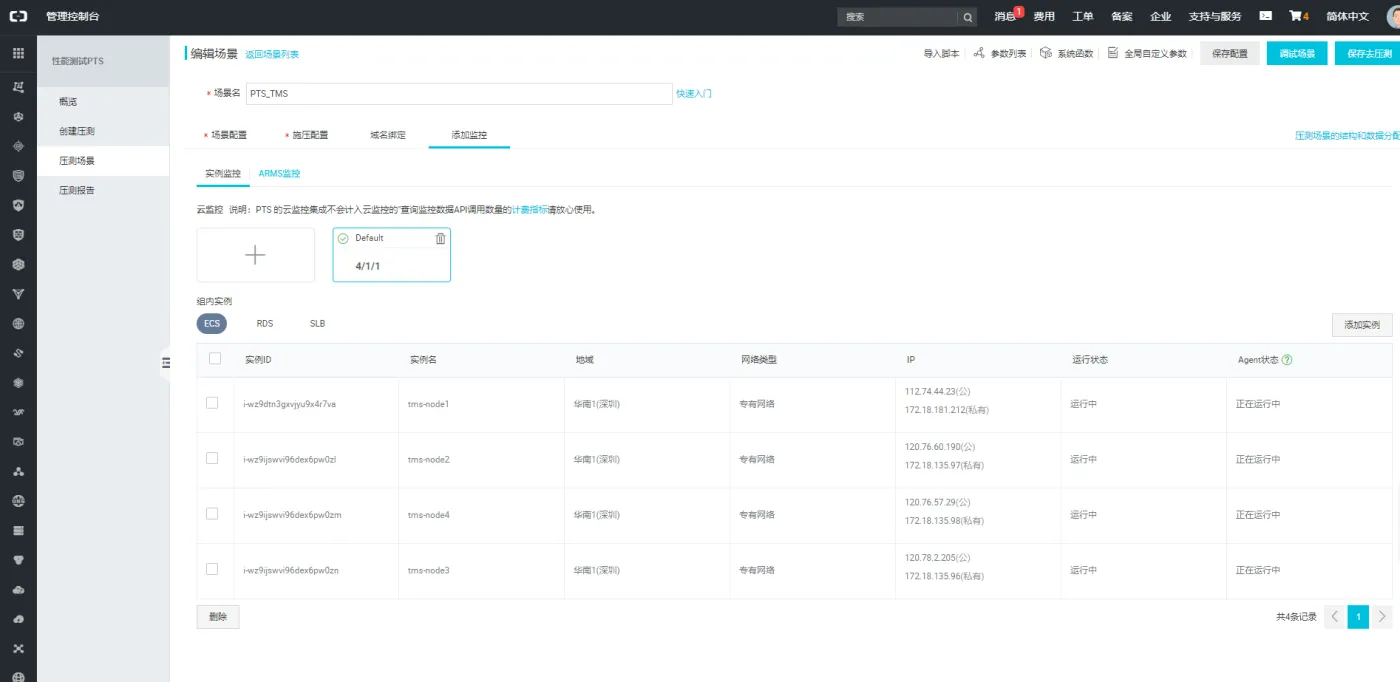Tick the checkbox for tms-node1
1400x682 pixels.
[x=212, y=403]
